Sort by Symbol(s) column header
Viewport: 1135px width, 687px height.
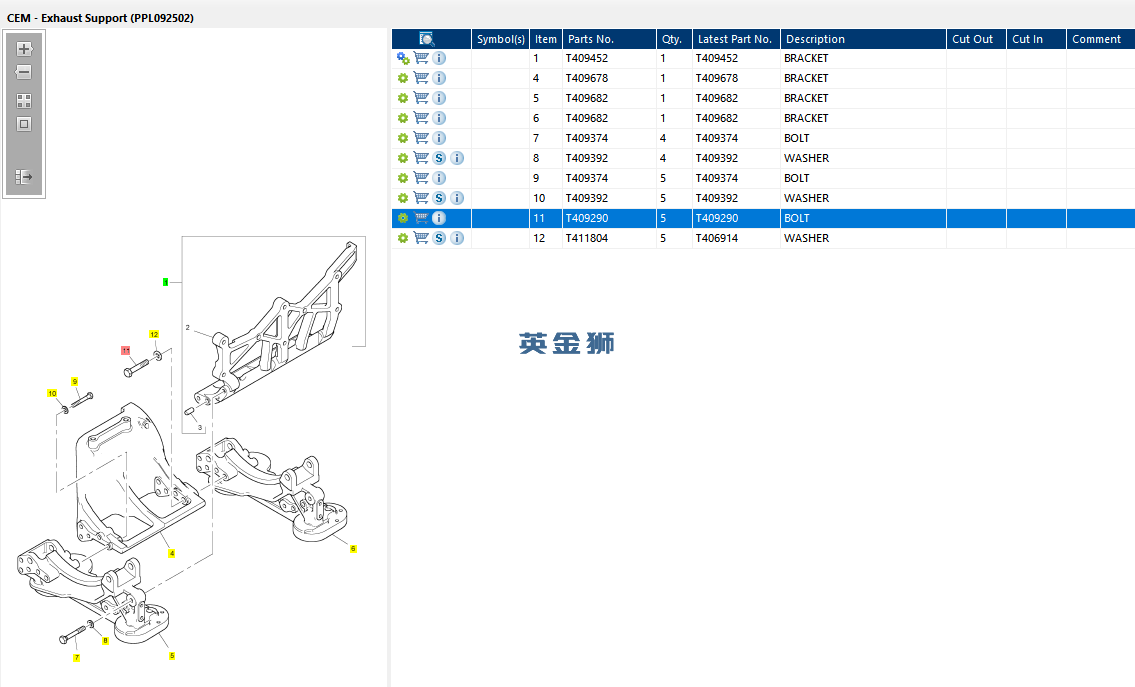point(501,39)
